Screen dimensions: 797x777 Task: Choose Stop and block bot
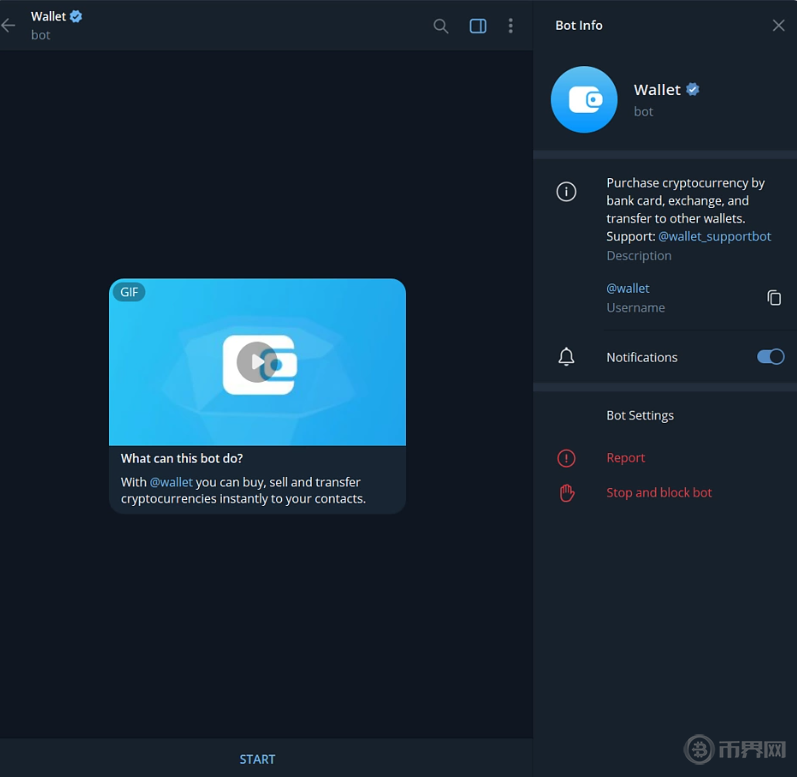click(x=659, y=493)
